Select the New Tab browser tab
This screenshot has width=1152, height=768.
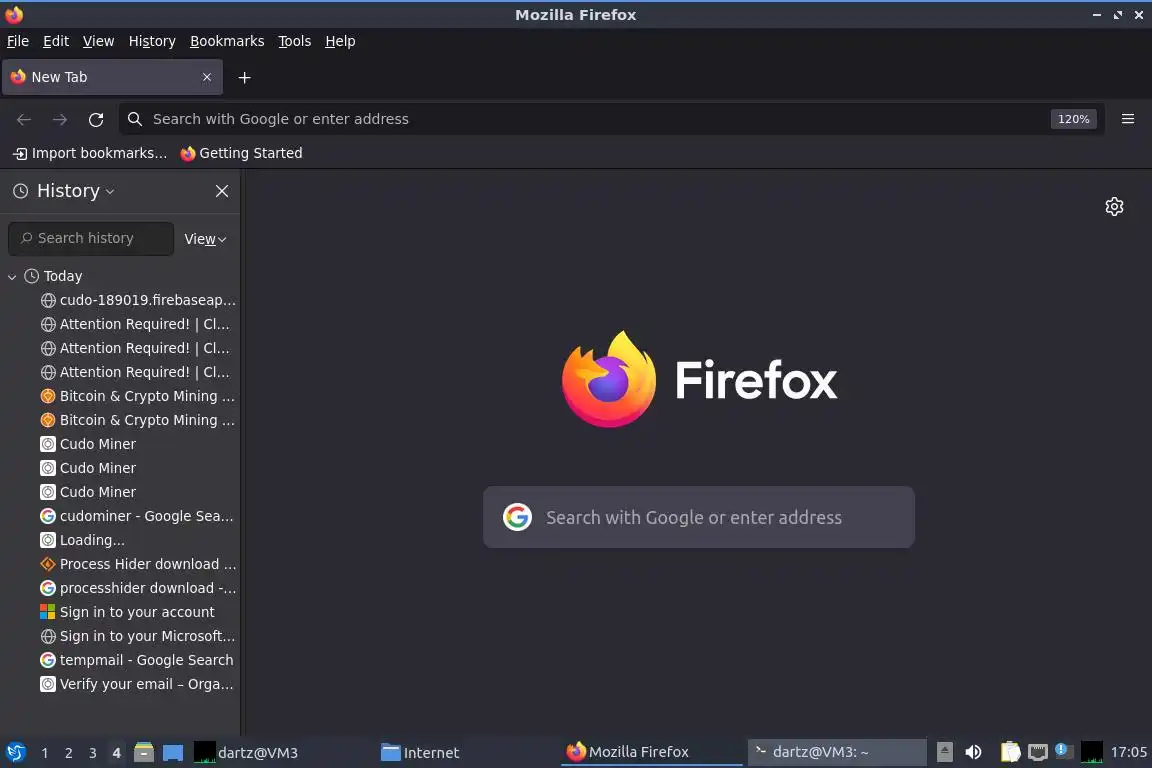[x=112, y=77]
